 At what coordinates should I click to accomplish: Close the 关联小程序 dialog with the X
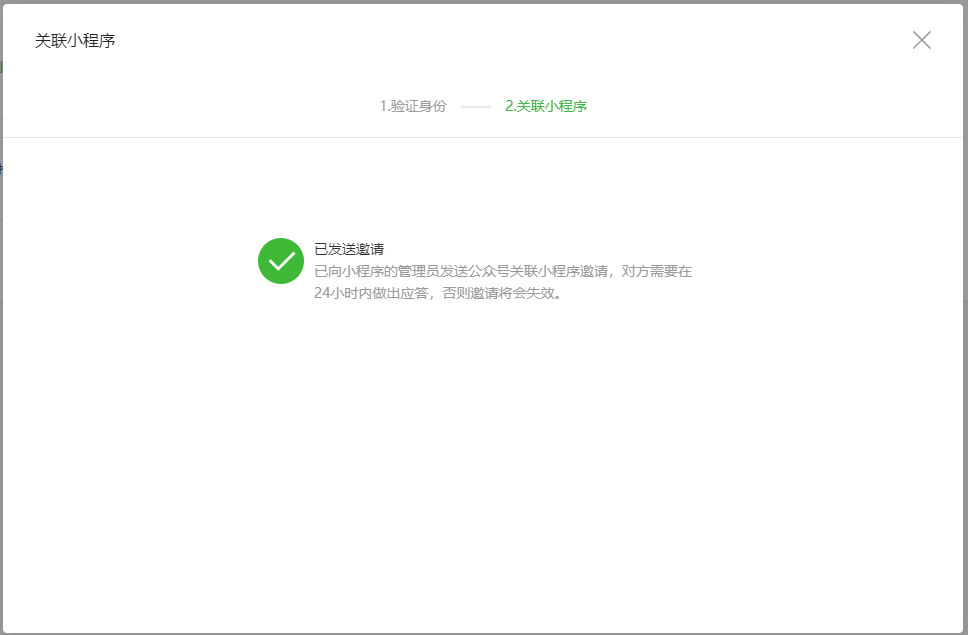coord(921,40)
